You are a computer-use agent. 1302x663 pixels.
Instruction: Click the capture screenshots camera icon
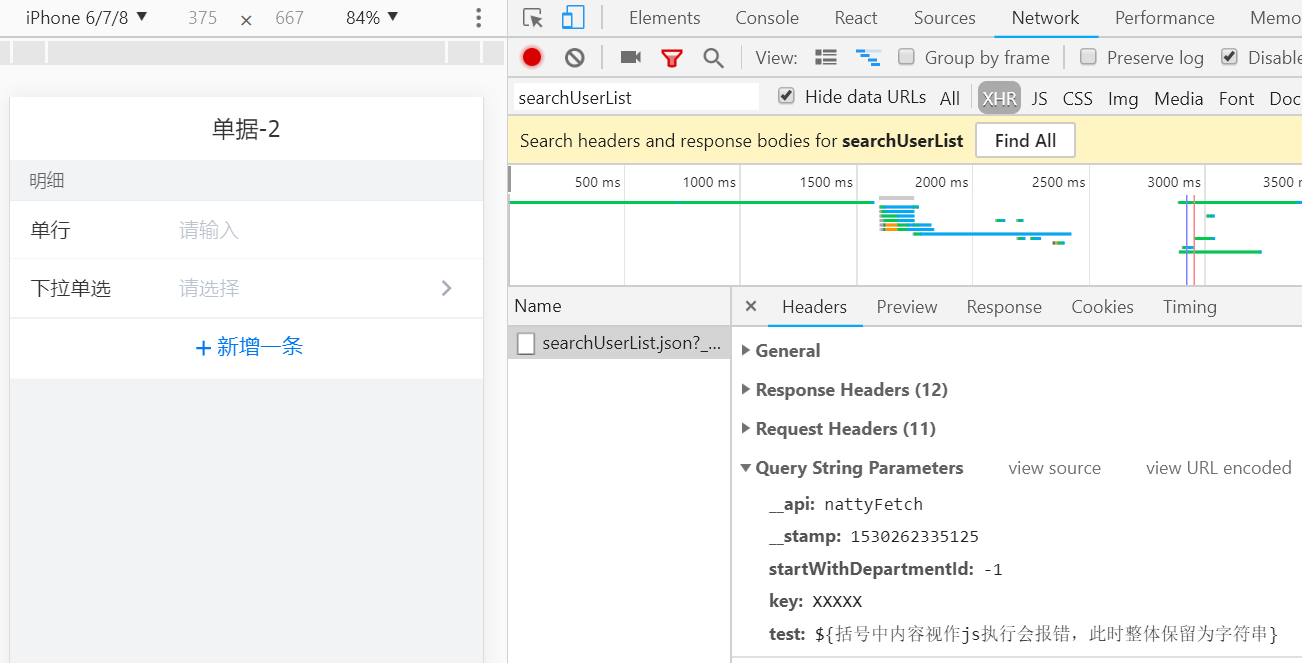pos(630,58)
